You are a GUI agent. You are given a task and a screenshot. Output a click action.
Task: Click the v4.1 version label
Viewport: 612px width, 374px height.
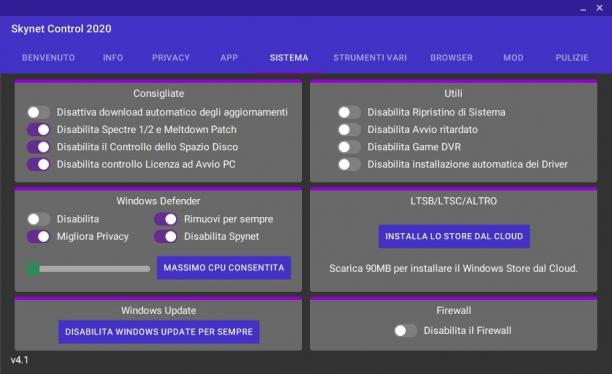tap(20, 360)
